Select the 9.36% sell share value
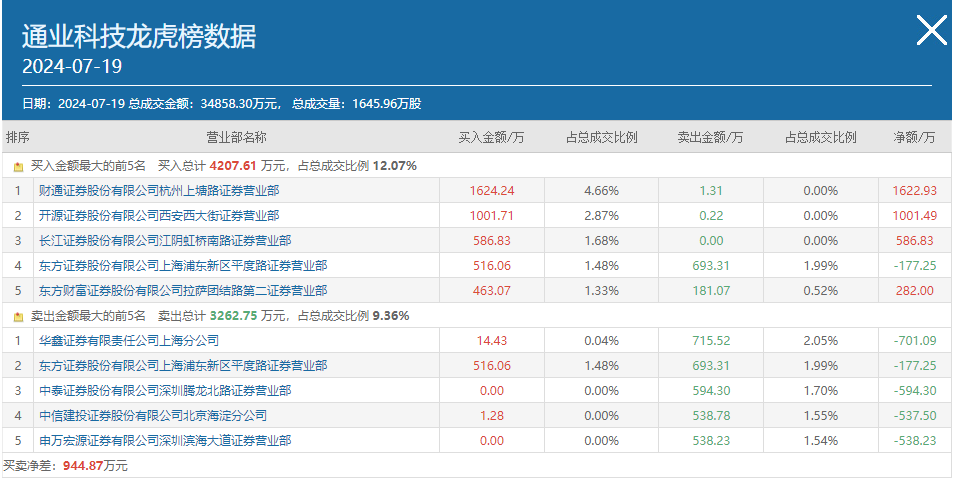953x482 pixels. 391,316
